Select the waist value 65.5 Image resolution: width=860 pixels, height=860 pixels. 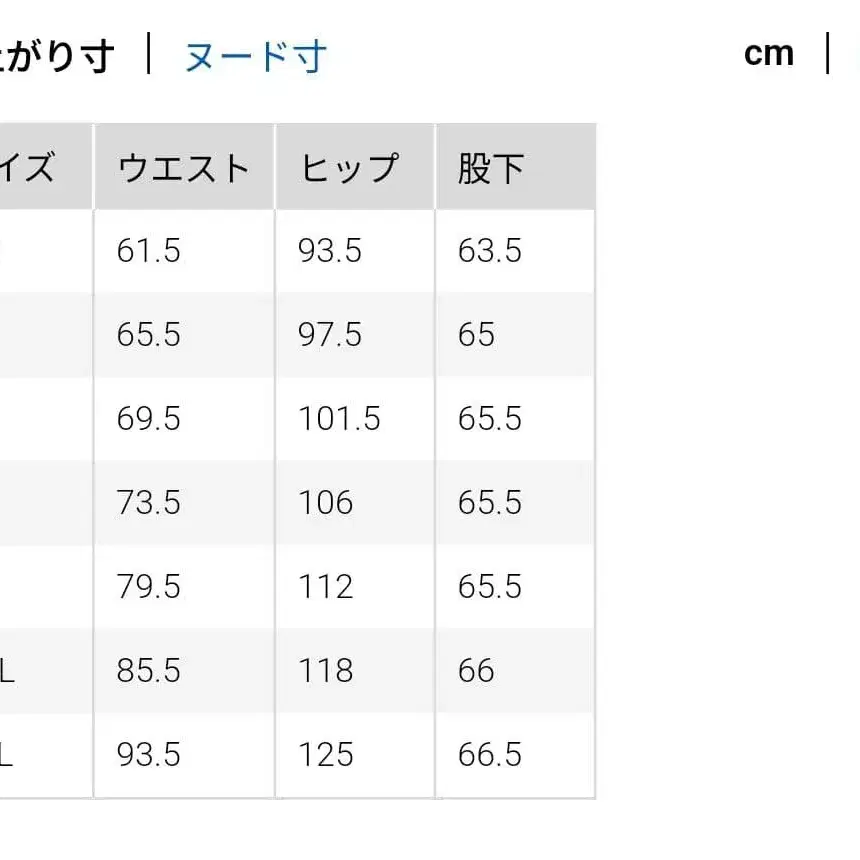click(x=148, y=335)
